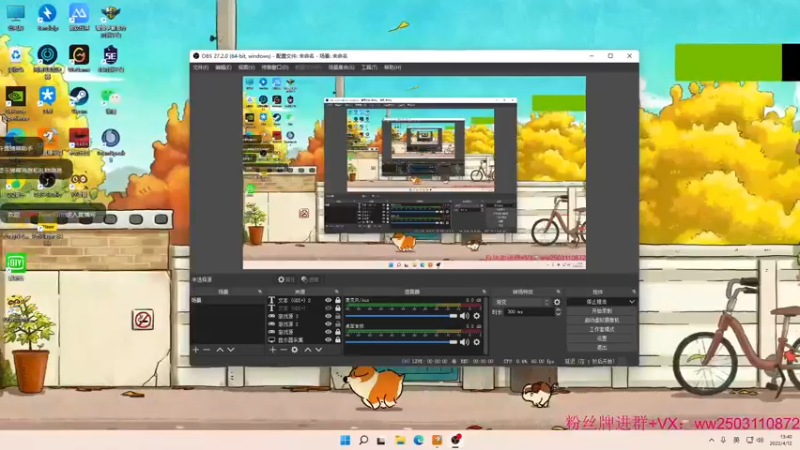
Task: Pop out 场景 dock panel
Action: tap(260, 292)
